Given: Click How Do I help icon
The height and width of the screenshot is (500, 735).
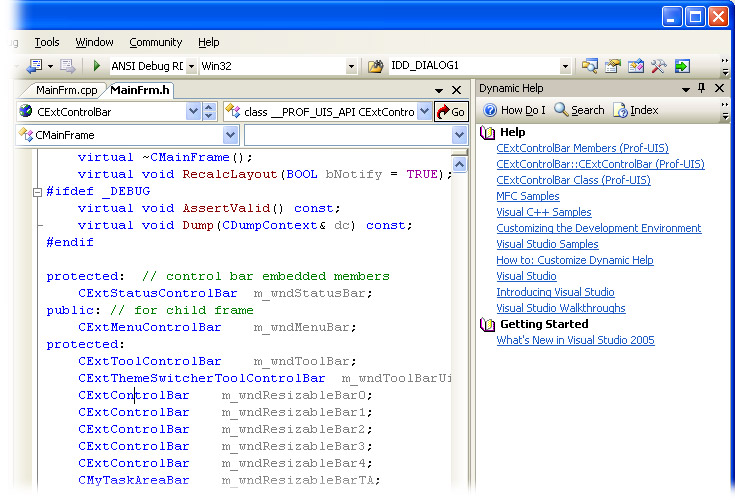Looking at the screenshot, I should pos(490,110).
